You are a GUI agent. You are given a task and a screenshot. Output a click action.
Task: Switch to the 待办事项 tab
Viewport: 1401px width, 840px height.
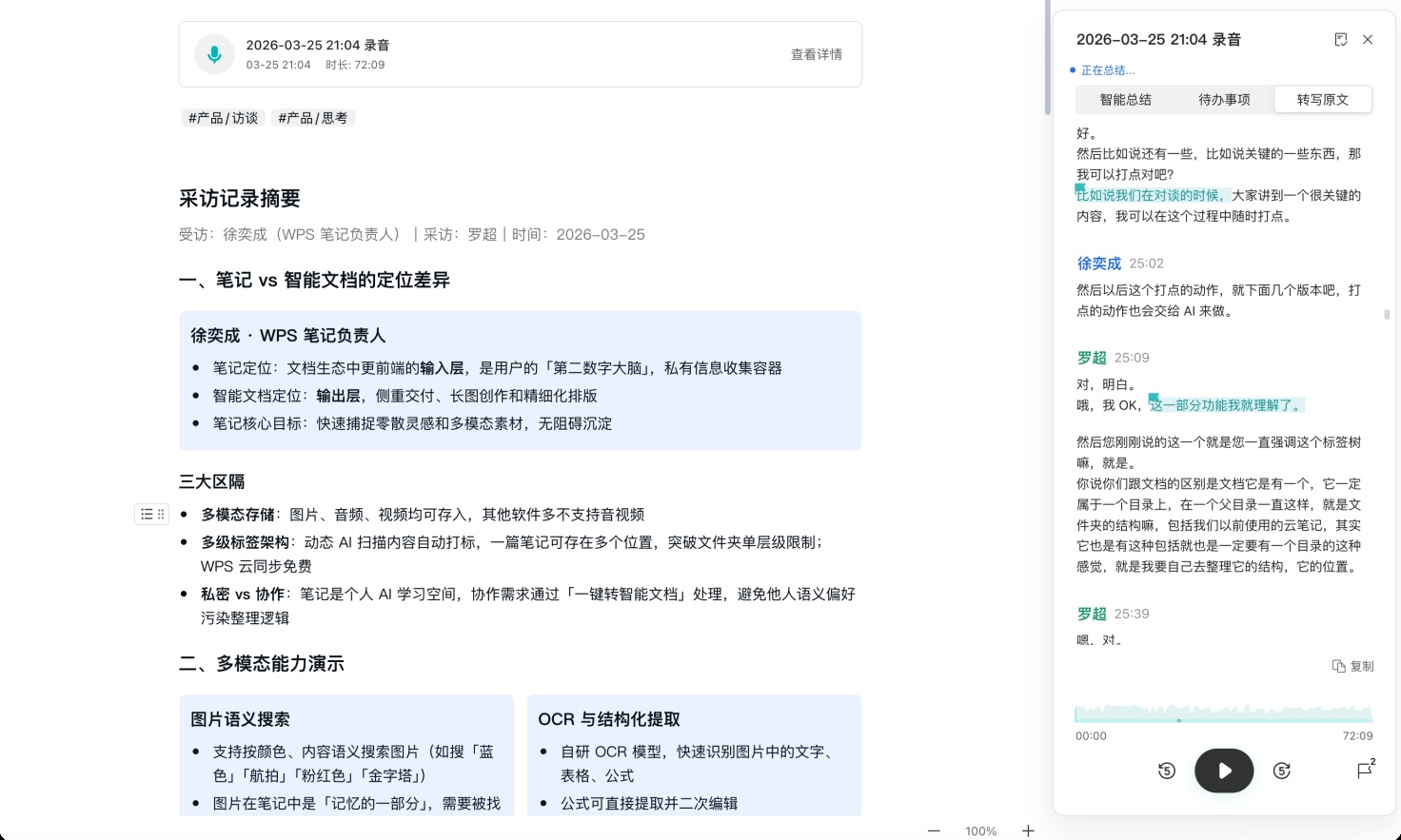(x=1224, y=99)
